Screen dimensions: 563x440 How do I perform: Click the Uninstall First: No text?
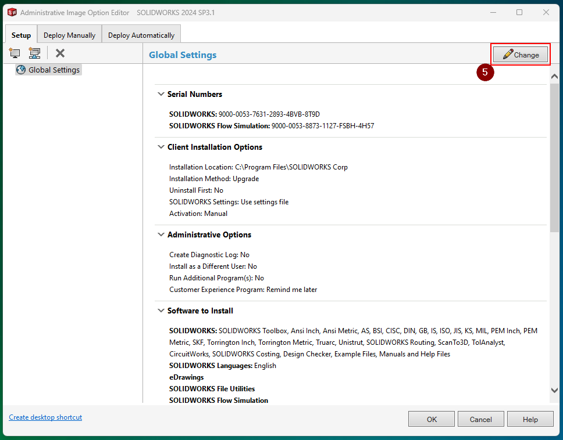click(196, 190)
